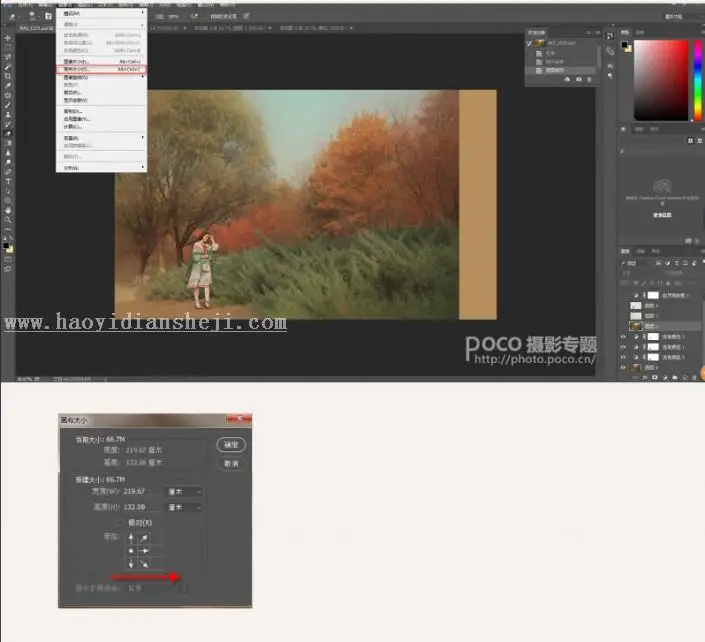This screenshot has width=705, height=642.
Task: Switch to the 色板 (Swatches) tab
Action: click(640, 32)
